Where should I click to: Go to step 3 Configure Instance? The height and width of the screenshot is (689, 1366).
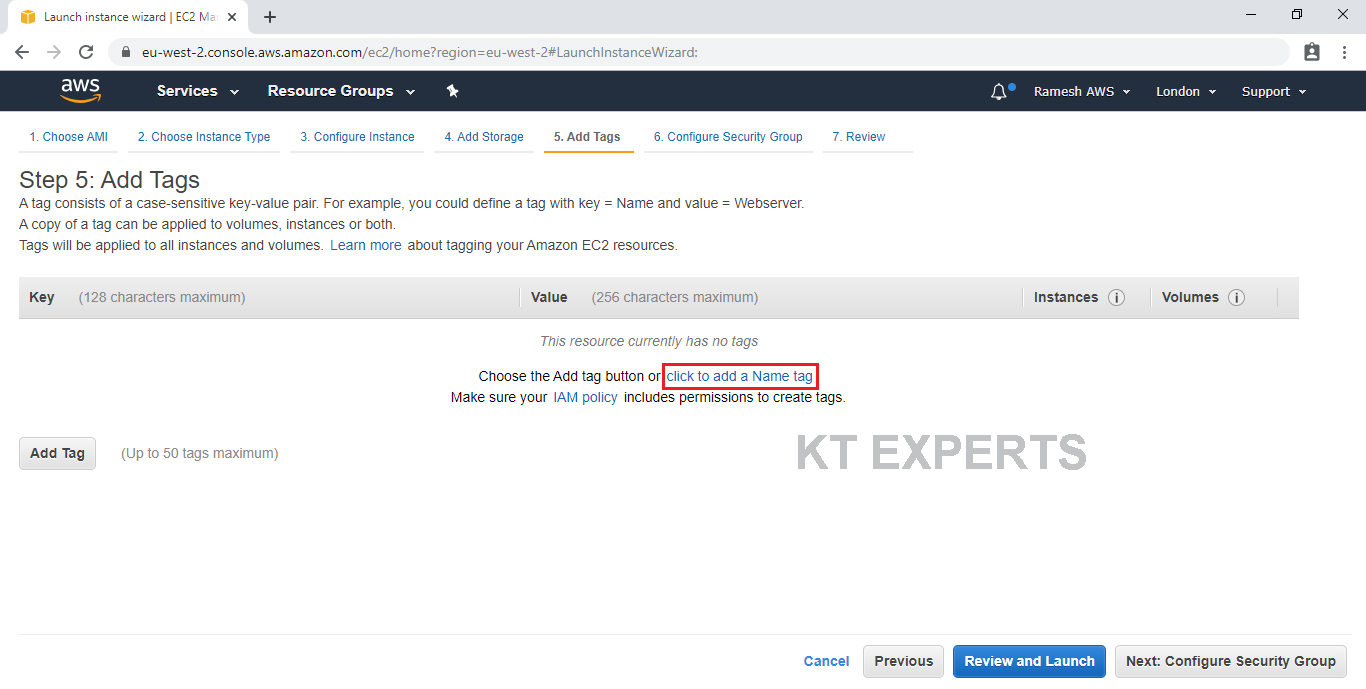tap(357, 137)
